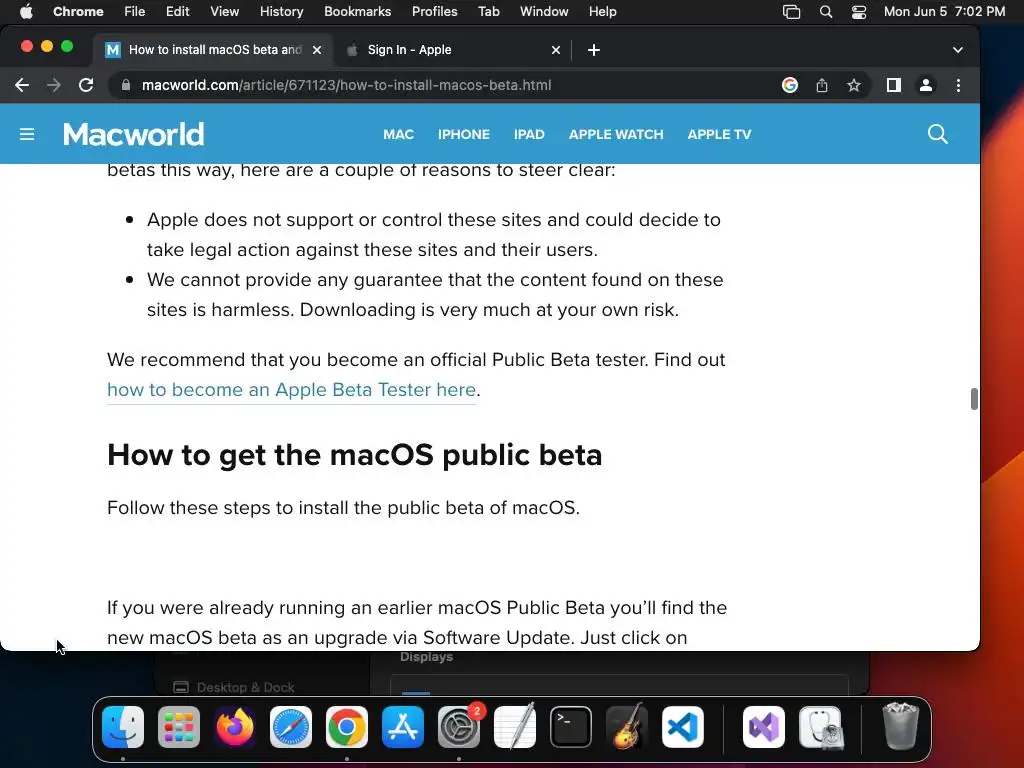Open the File menu

tap(135, 12)
